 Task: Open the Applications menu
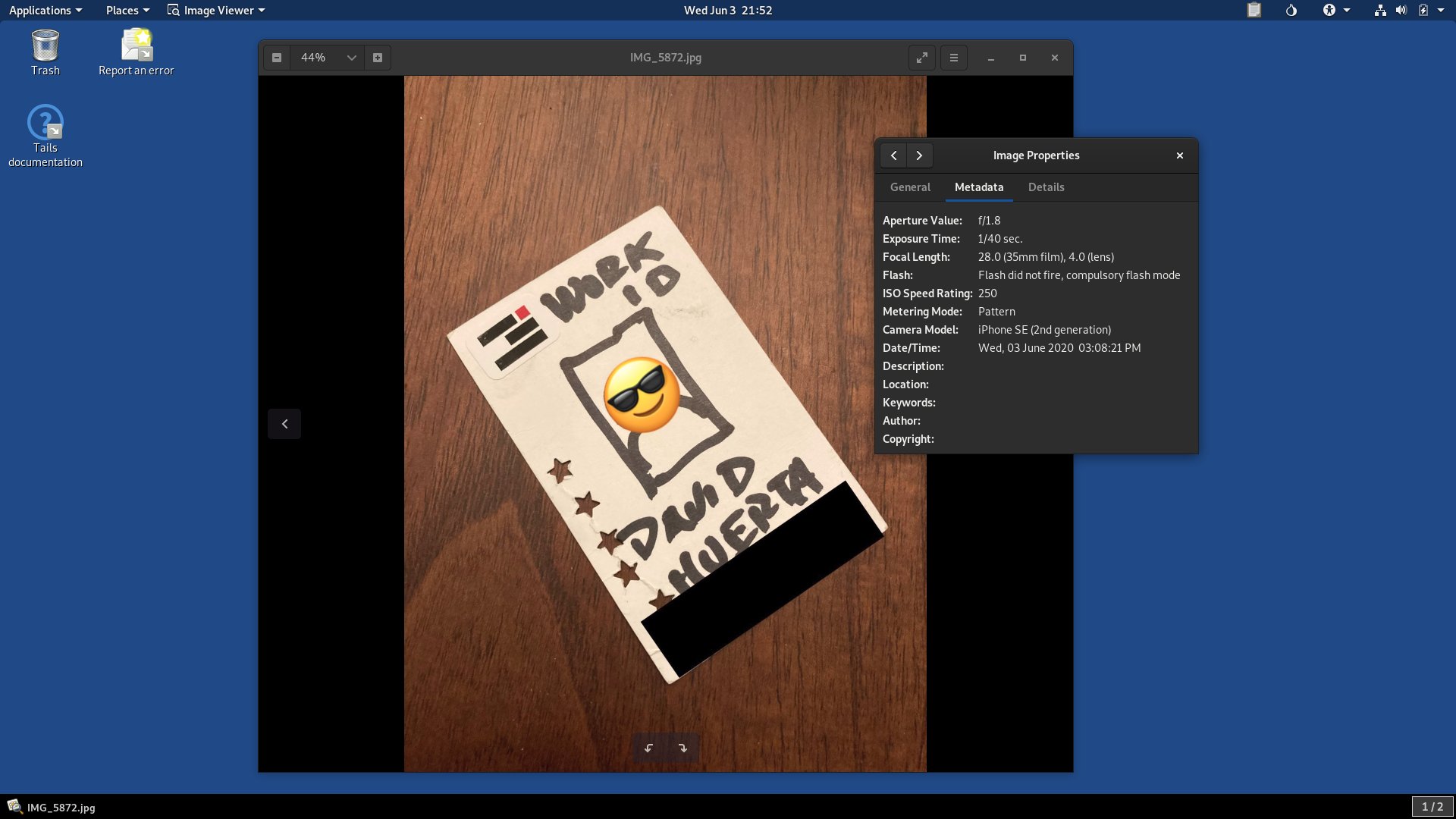tap(45, 10)
